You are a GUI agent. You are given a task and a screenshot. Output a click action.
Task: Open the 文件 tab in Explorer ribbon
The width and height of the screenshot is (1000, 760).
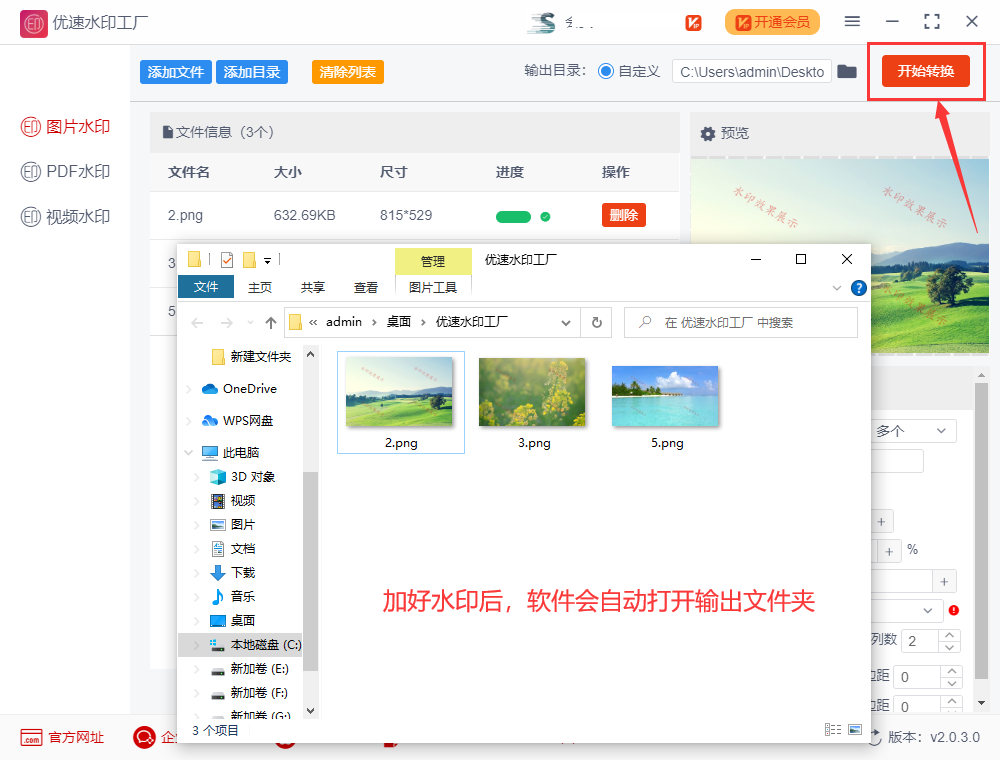pyautogui.click(x=206, y=287)
